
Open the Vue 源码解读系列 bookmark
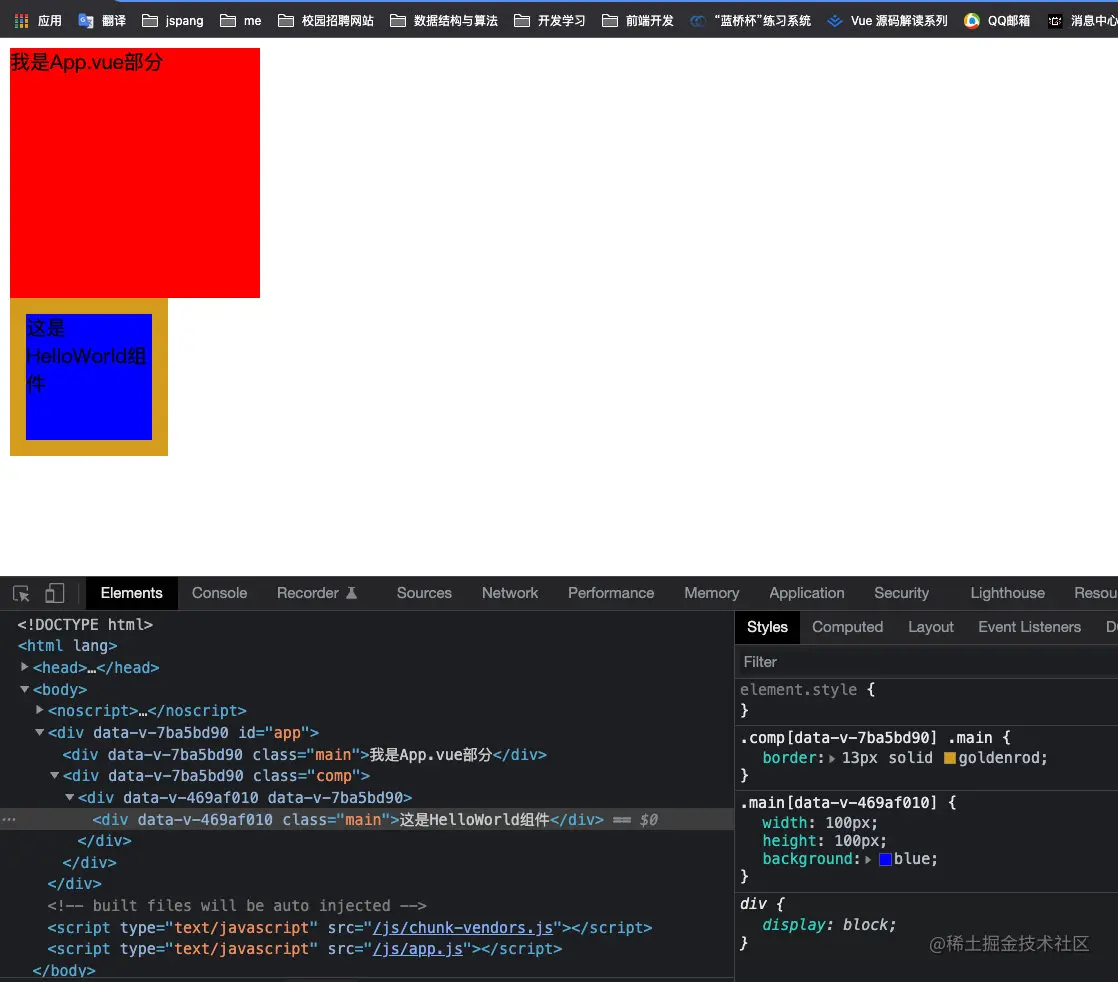(x=888, y=21)
